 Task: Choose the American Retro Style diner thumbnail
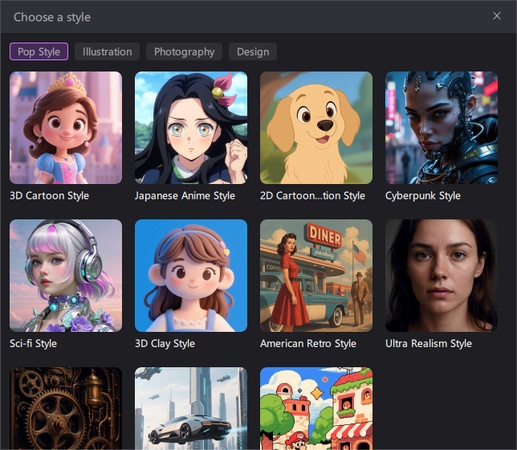[x=316, y=275]
